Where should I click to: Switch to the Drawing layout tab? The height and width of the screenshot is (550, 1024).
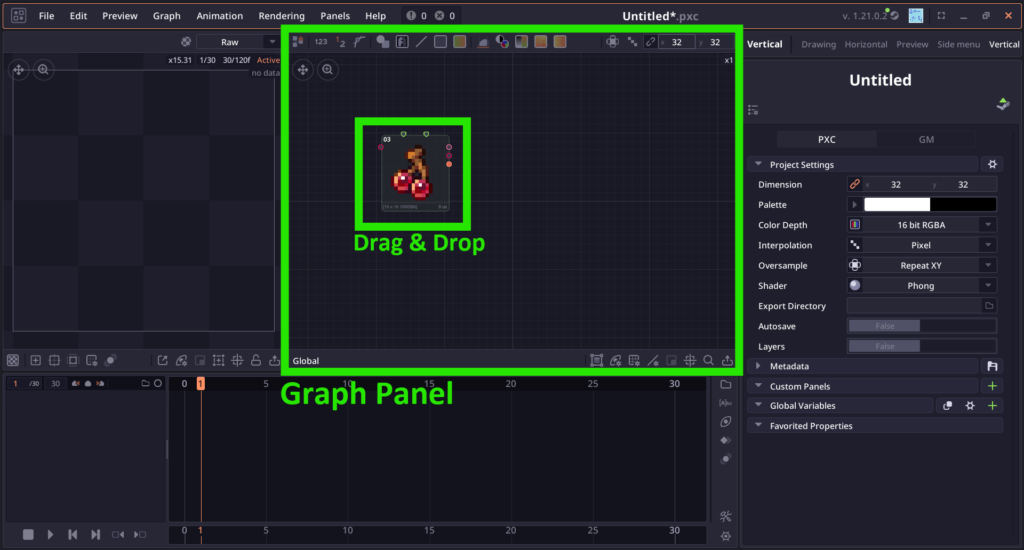coord(818,44)
